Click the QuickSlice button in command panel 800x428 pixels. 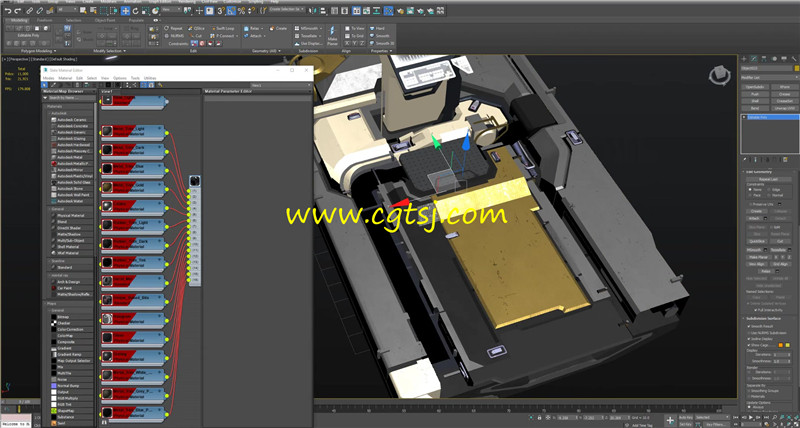point(758,241)
